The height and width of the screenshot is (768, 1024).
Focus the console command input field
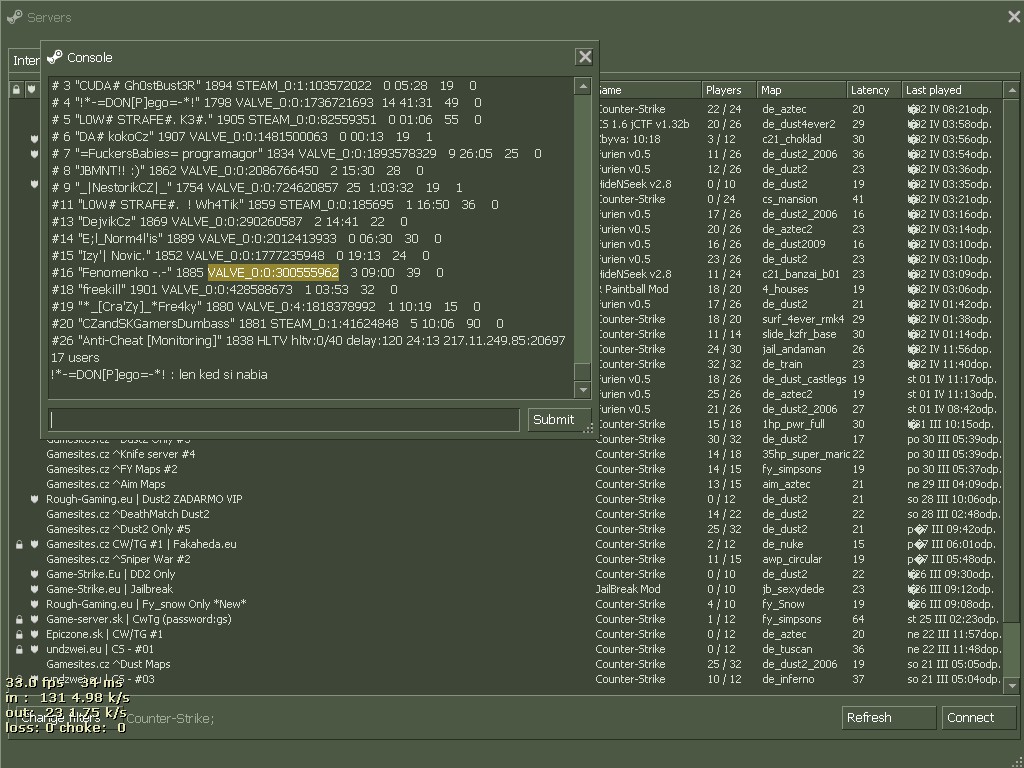click(x=284, y=420)
